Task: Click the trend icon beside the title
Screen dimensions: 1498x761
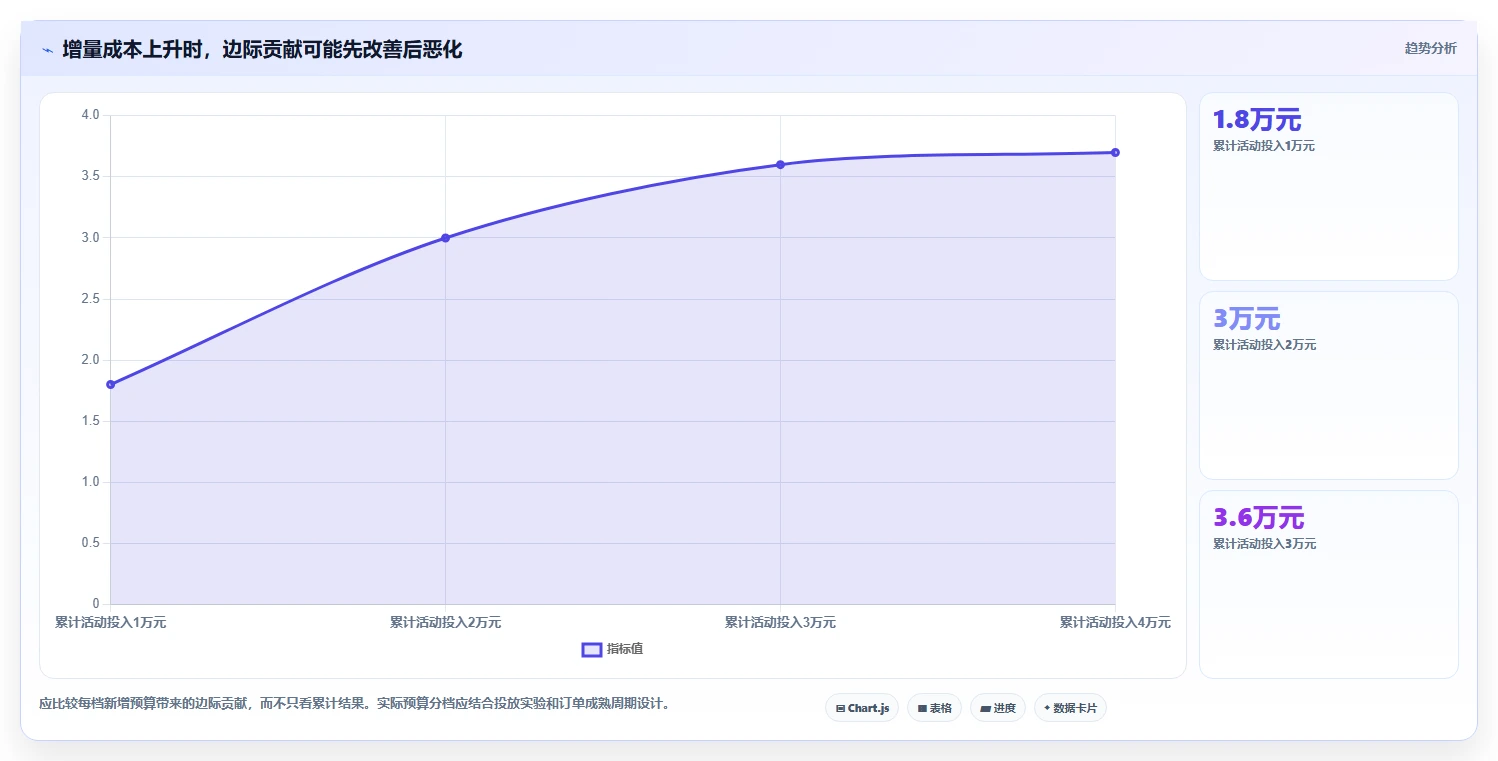Action: tap(47, 50)
